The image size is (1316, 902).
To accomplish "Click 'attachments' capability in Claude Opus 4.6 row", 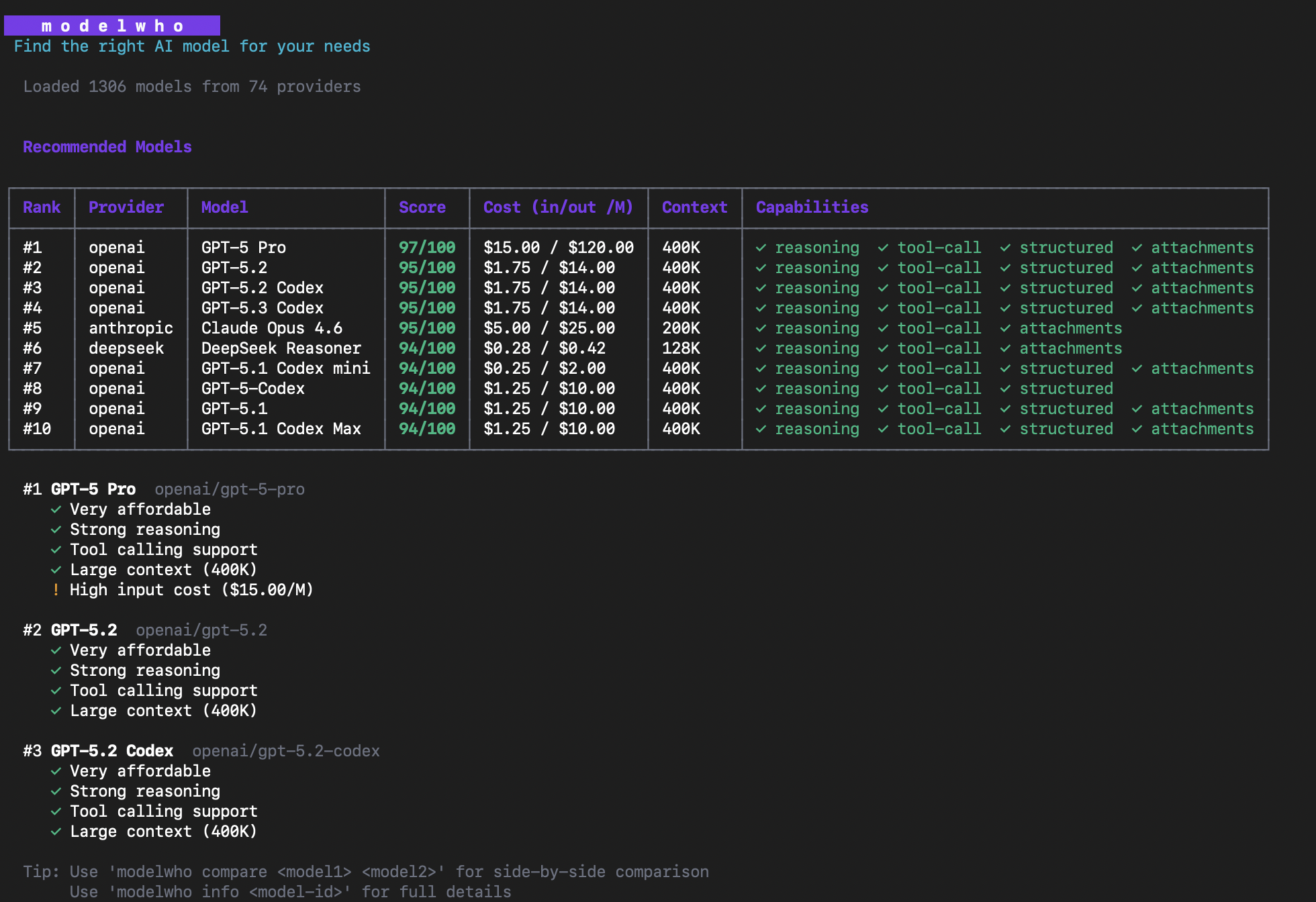I will click(1071, 328).
